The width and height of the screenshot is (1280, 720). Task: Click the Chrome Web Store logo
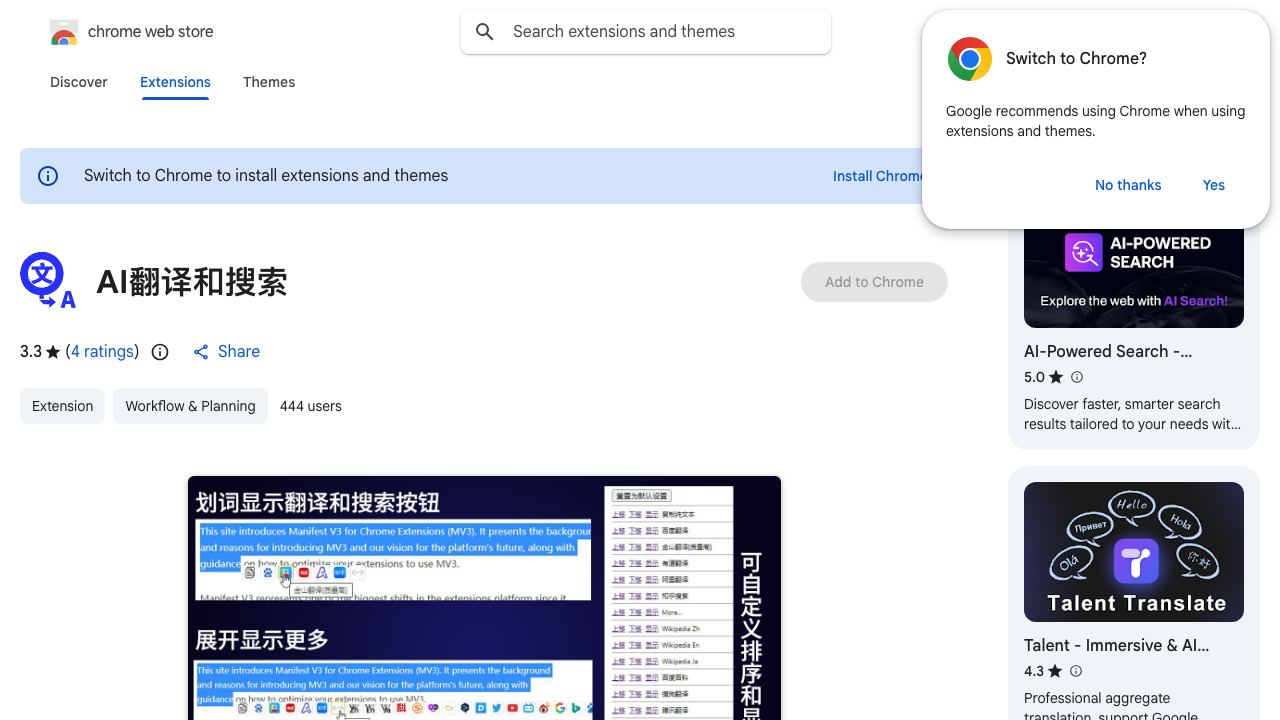[64, 32]
